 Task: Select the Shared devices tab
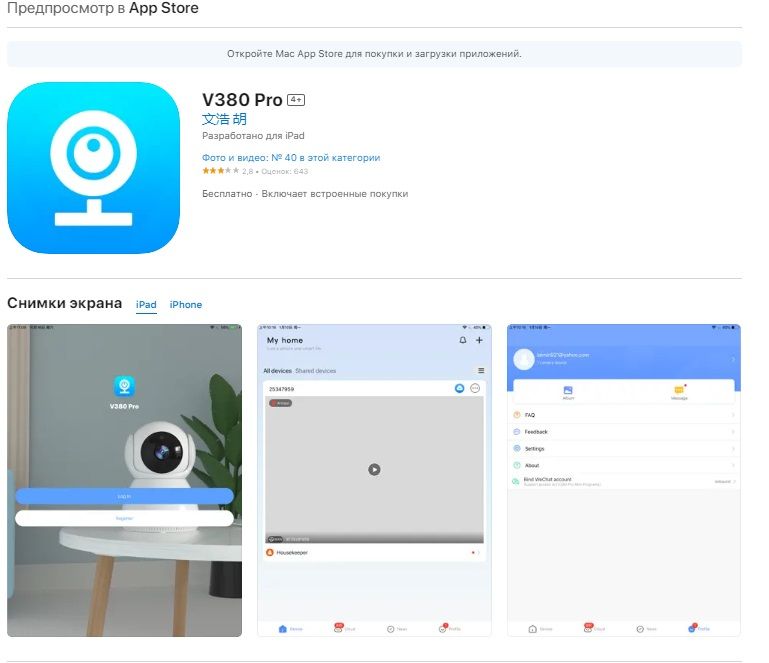[315, 371]
